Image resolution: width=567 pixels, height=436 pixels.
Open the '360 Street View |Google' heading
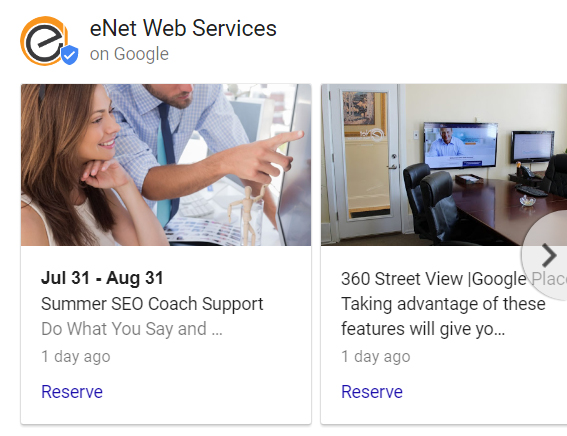pos(434,279)
